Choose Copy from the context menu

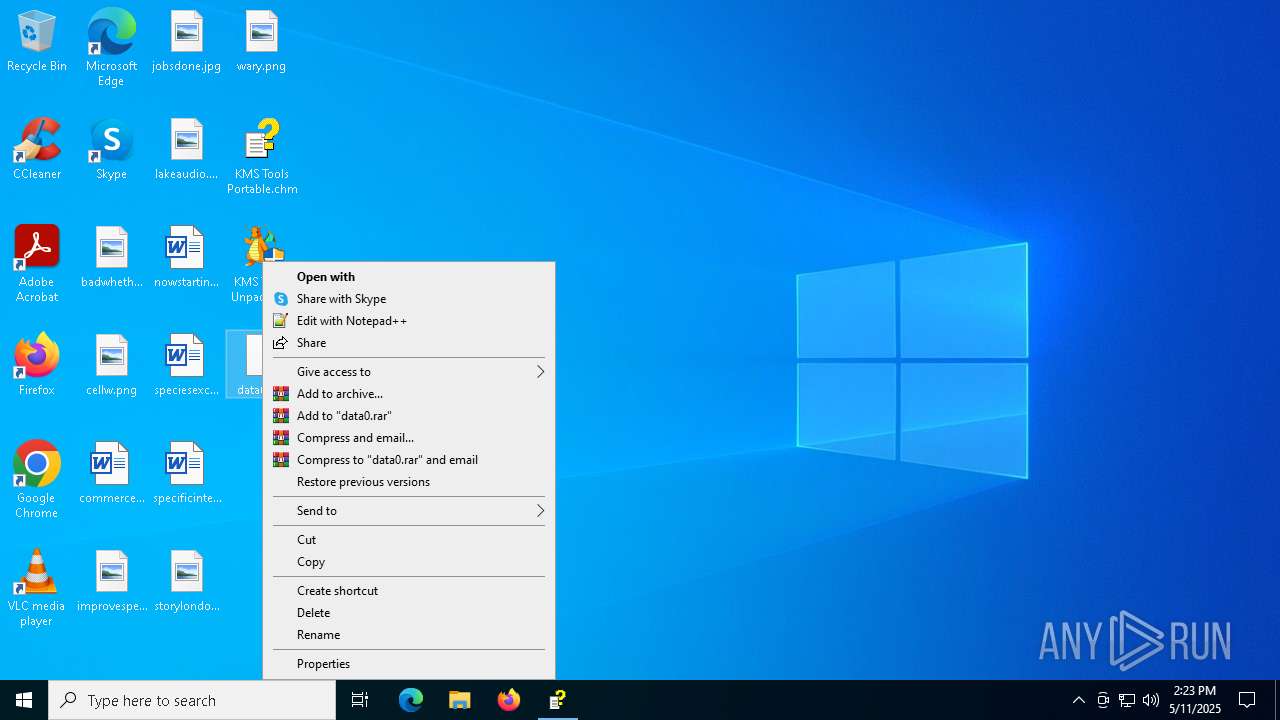pos(409,562)
